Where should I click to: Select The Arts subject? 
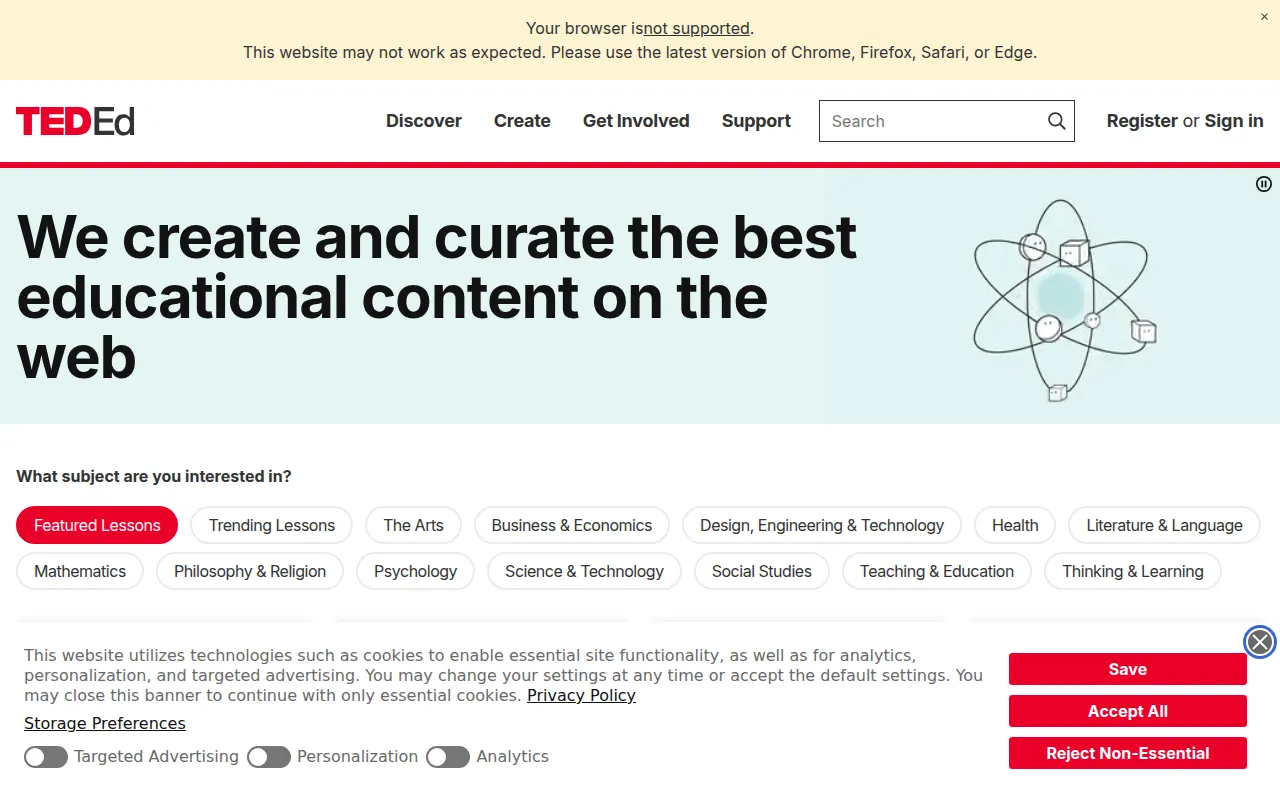[413, 525]
